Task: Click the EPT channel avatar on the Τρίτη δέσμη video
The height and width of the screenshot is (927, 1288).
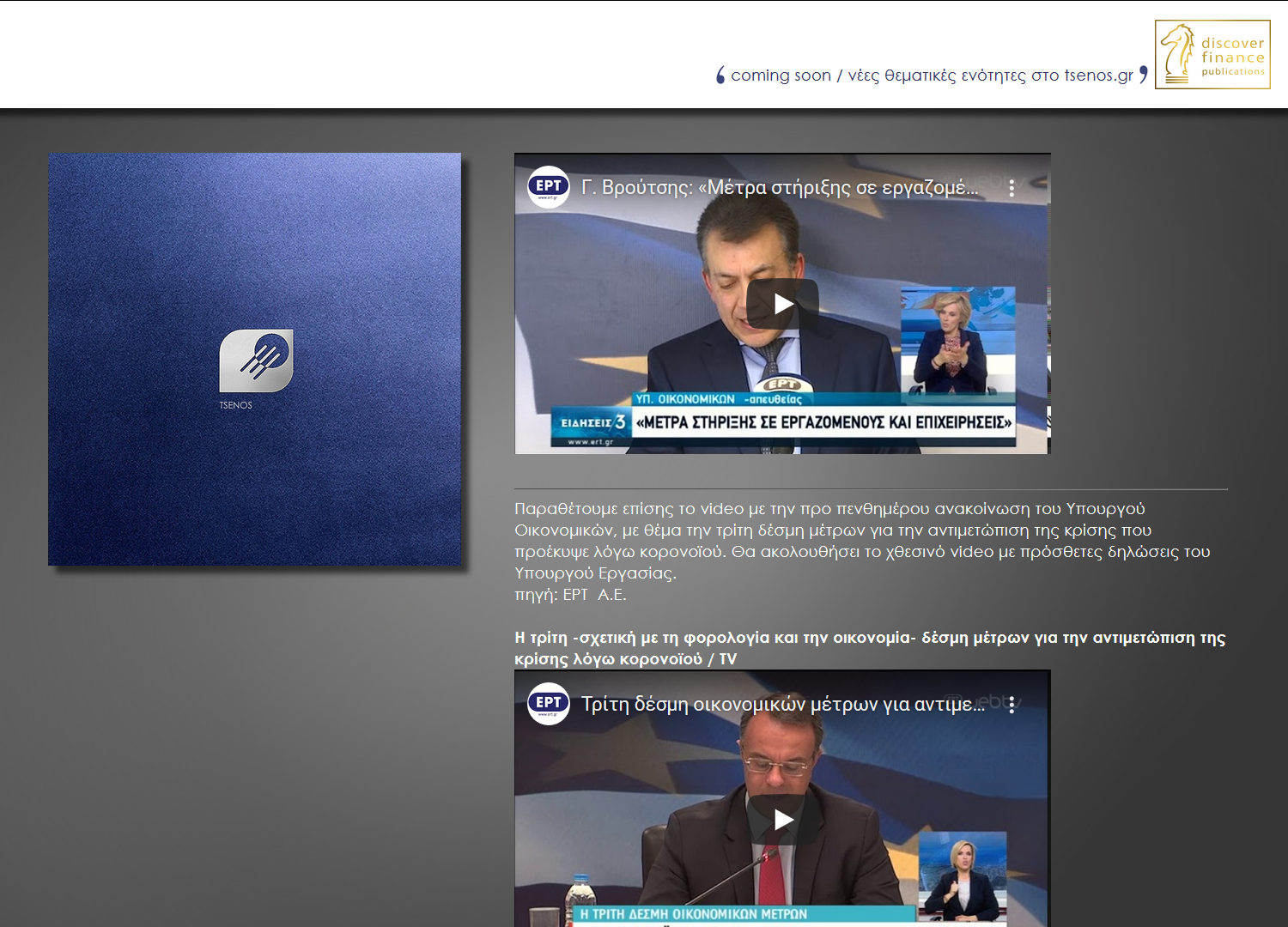Action: (549, 704)
